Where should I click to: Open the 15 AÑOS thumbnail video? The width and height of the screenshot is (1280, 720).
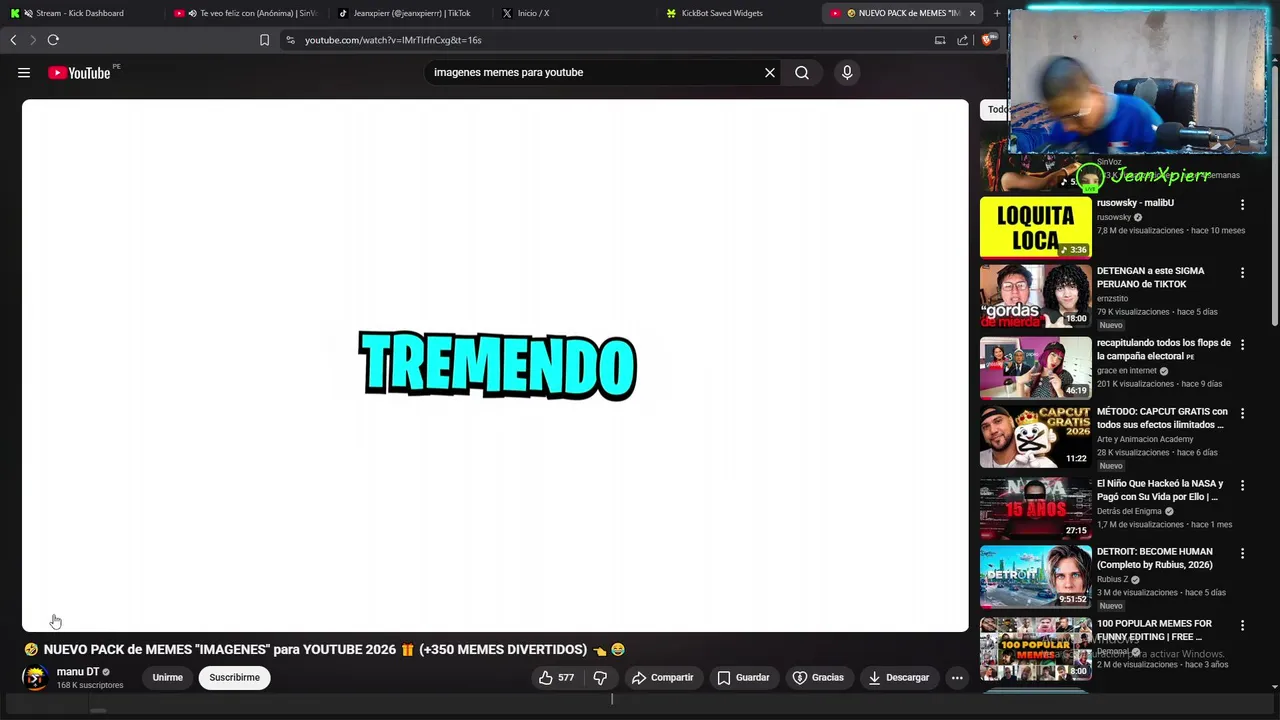(1035, 509)
